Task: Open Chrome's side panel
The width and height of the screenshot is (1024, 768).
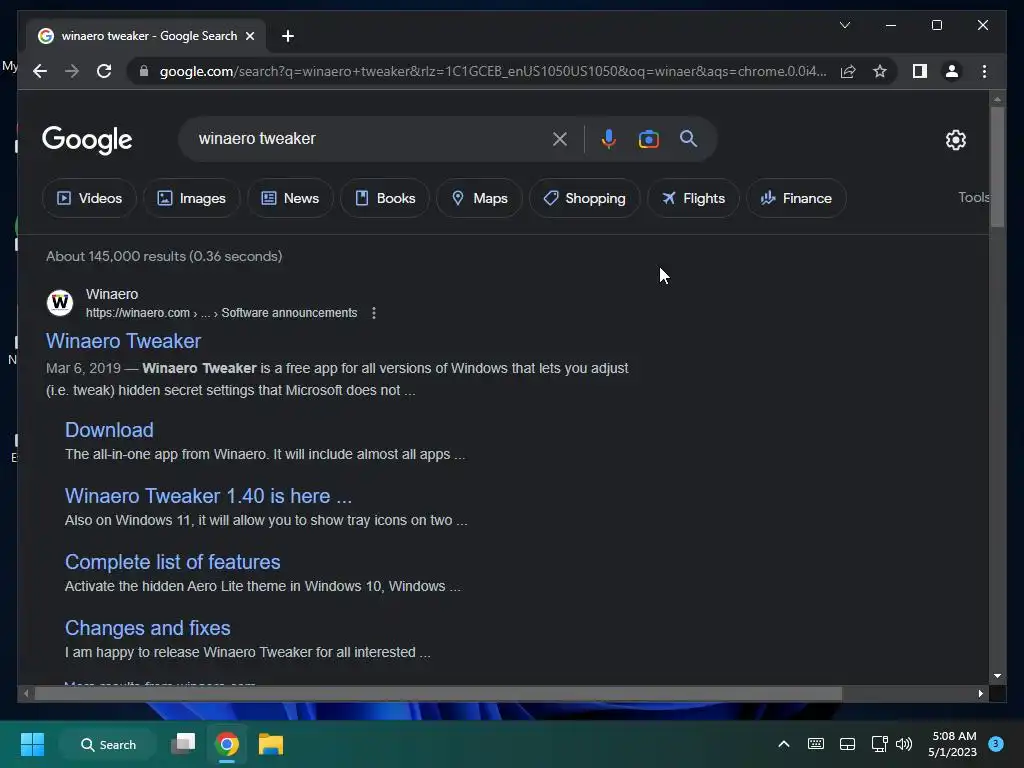Action: [x=920, y=71]
